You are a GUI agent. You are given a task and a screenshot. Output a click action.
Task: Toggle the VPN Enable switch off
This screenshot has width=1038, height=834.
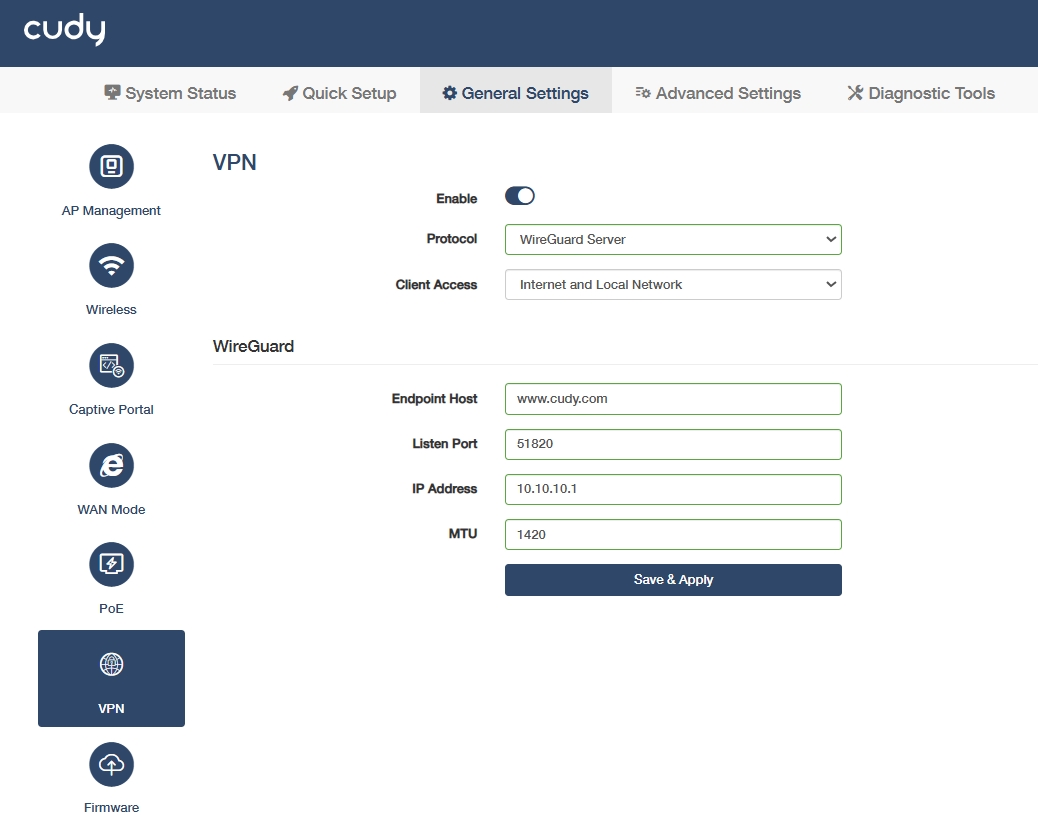pos(520,196)
